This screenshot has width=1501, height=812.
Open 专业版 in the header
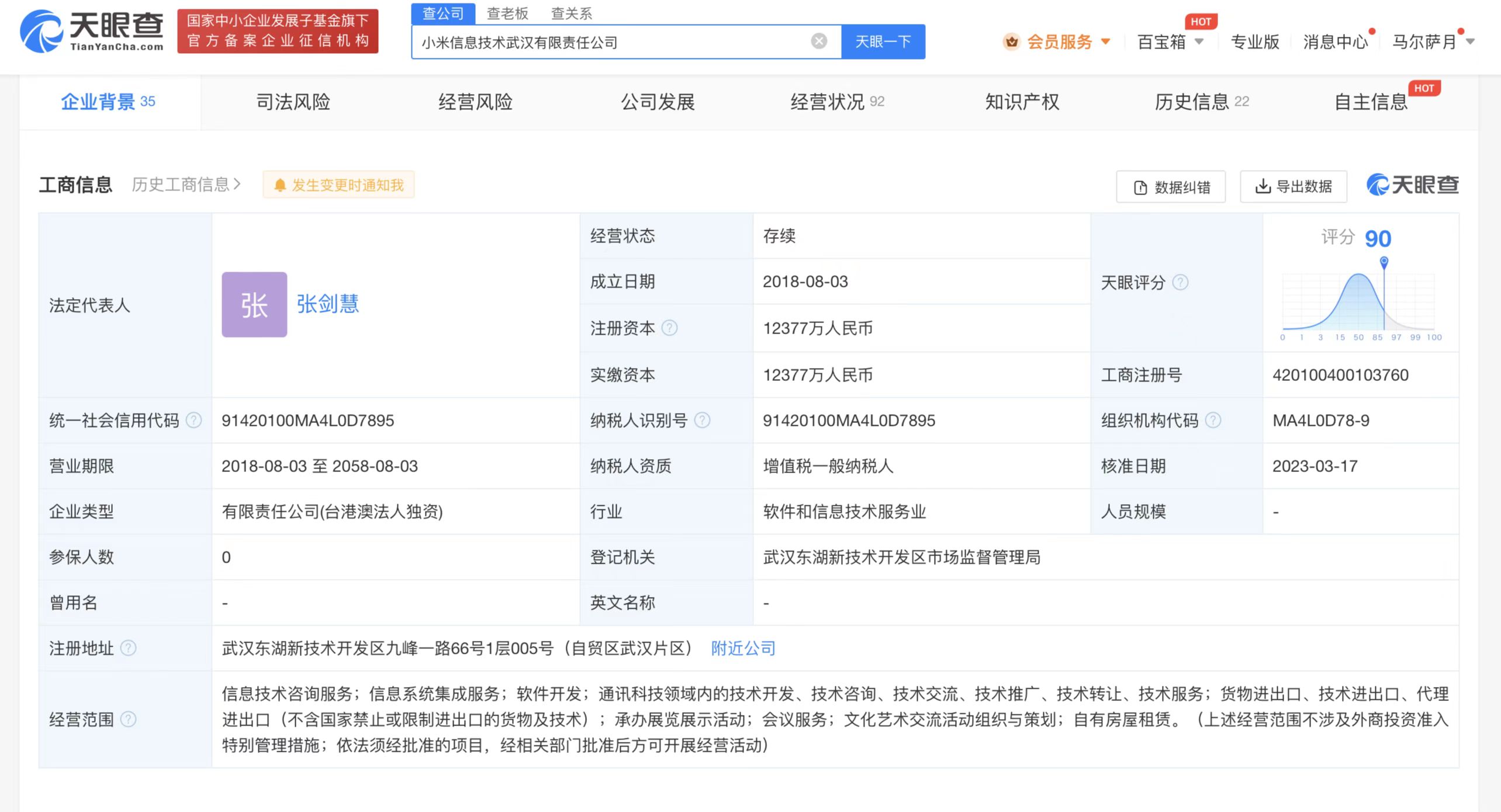(x=1255, y=41)
